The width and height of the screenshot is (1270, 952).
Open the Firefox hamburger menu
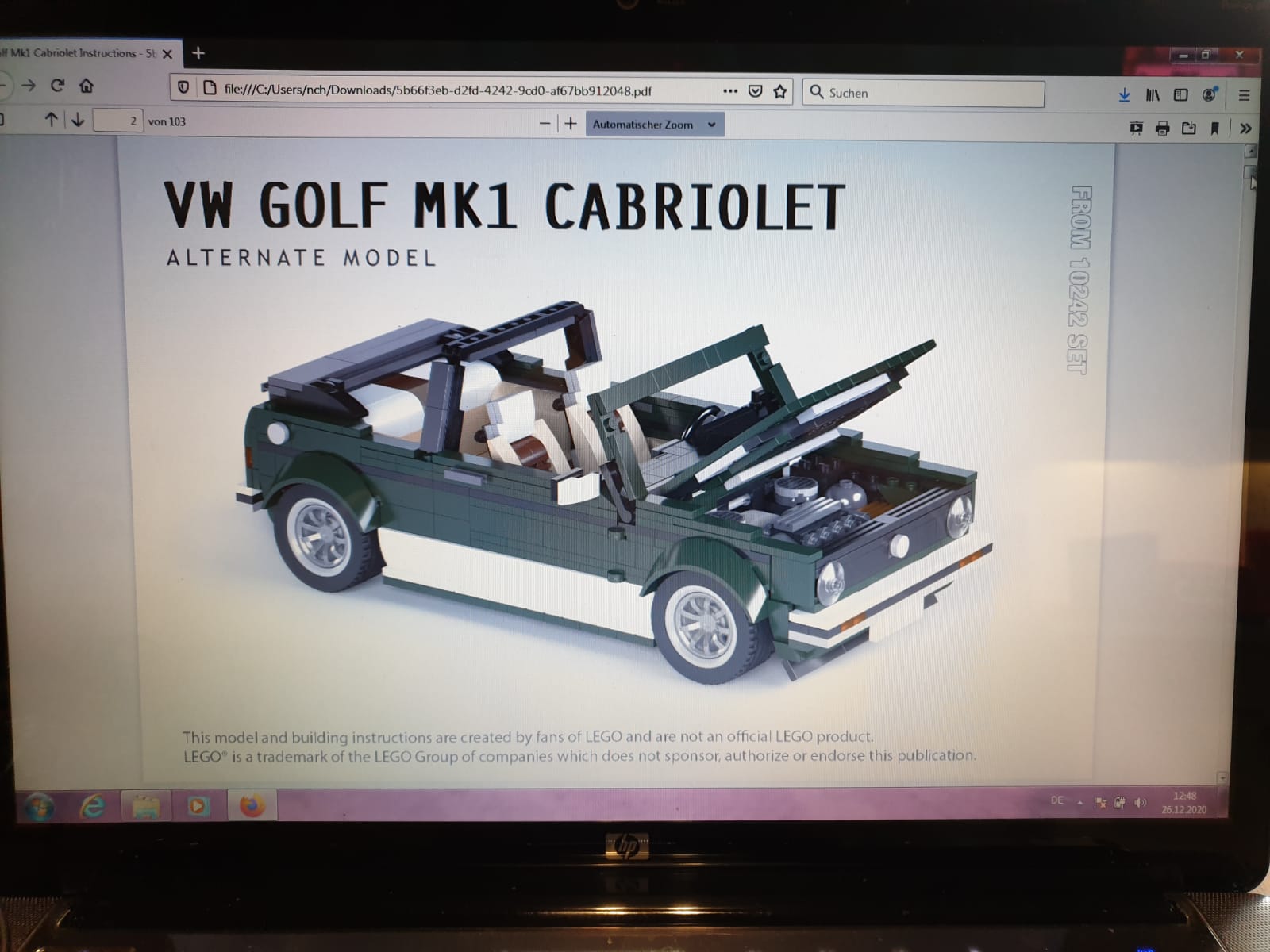click(x=1244, y=95)
